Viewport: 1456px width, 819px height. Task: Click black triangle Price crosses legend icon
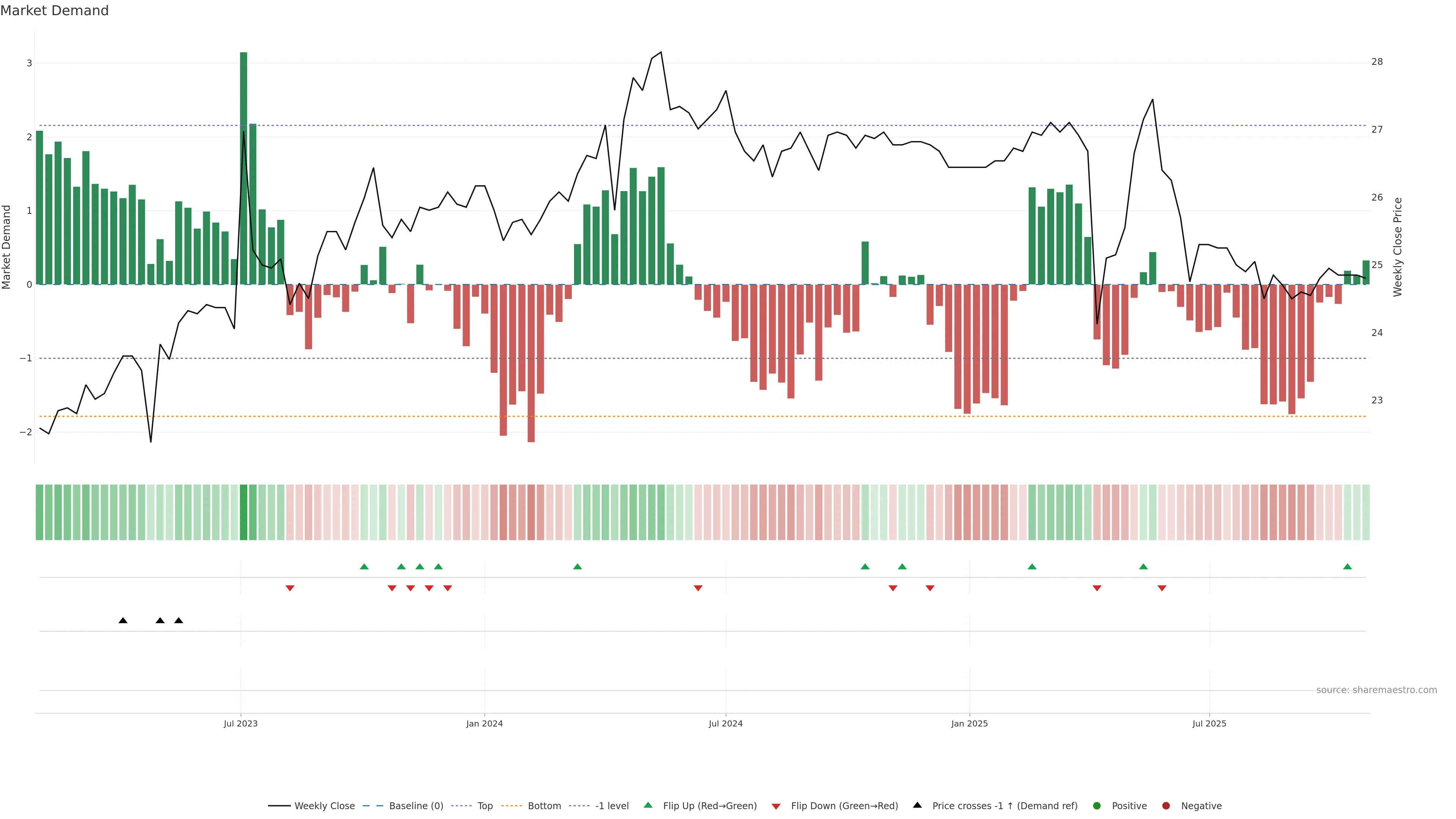pyautogui.click(x=917, y=805)
